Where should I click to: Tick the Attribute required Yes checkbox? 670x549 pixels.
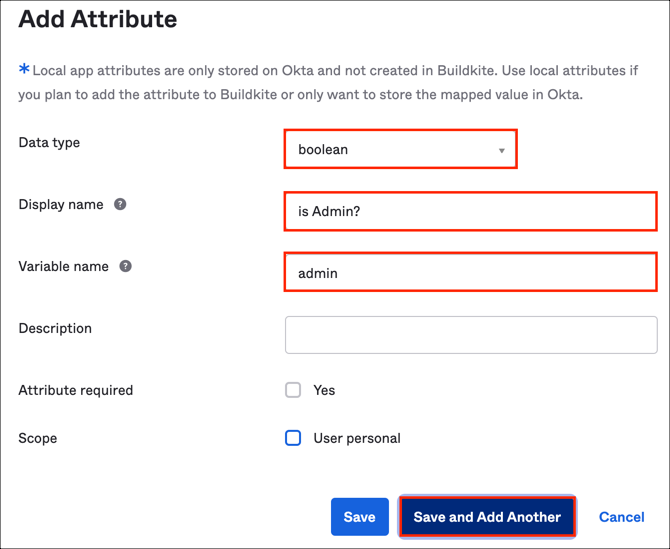(293, 390)
